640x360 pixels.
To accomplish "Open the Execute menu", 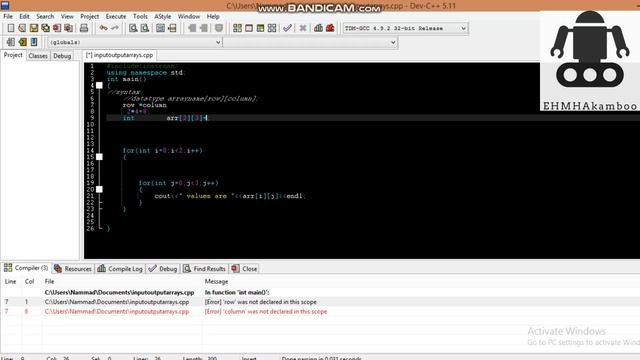I will click(x=116, y=16).
